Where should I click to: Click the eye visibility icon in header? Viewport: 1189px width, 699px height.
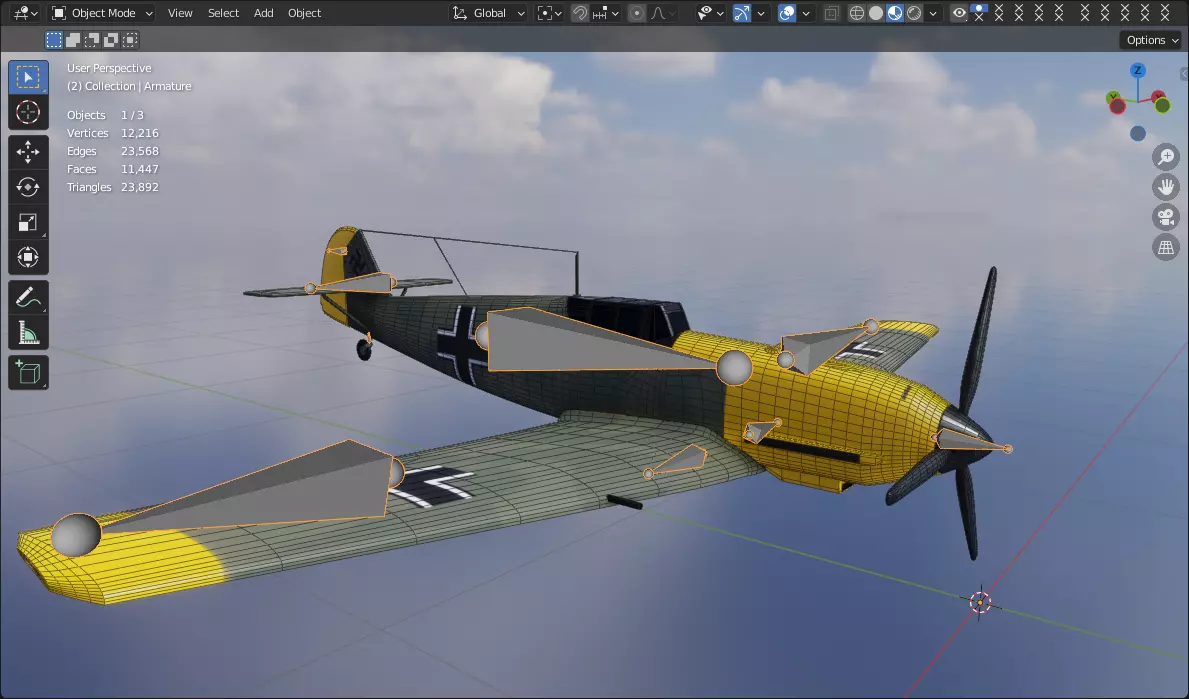[959, 13]
